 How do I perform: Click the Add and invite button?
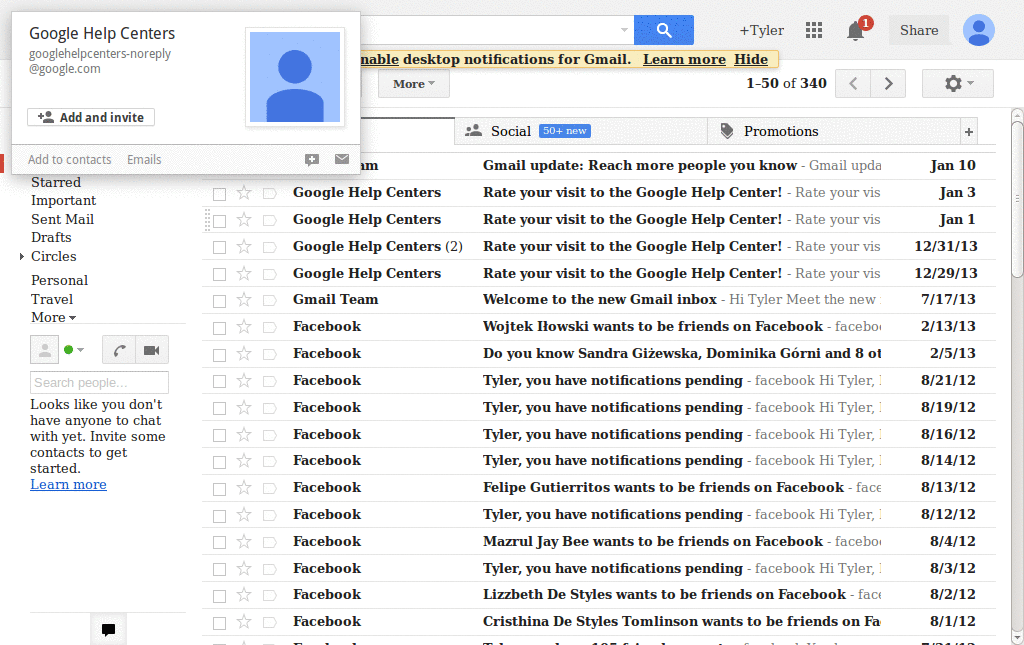91,118
